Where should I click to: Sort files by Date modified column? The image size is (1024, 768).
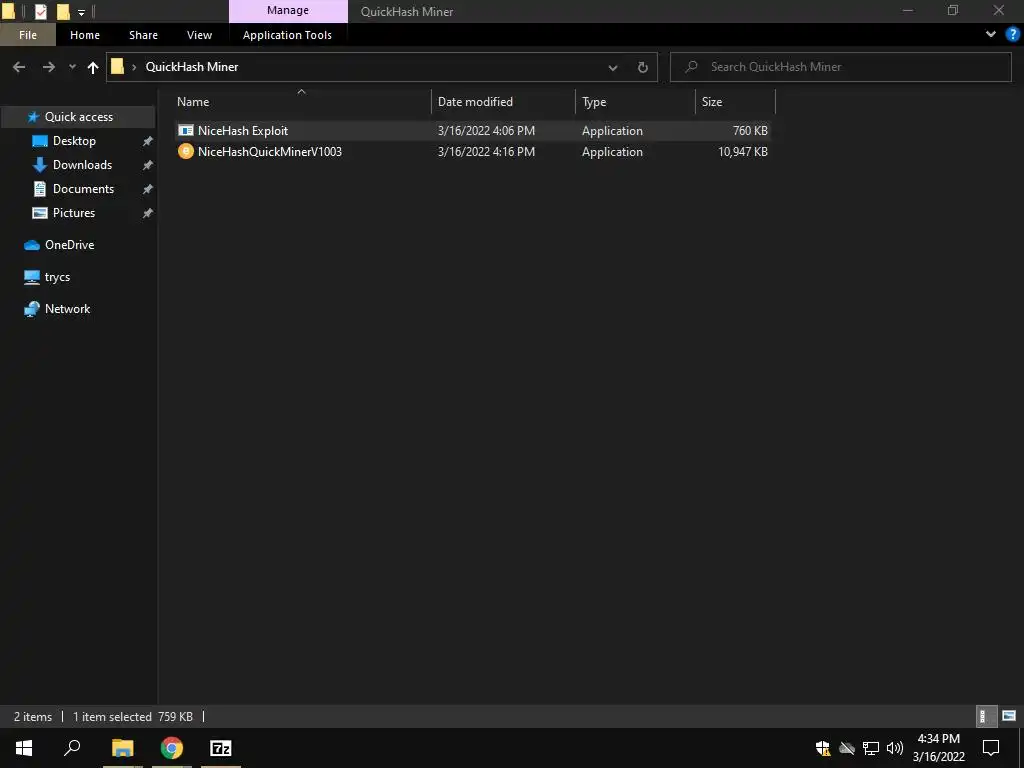coord(475,102)
